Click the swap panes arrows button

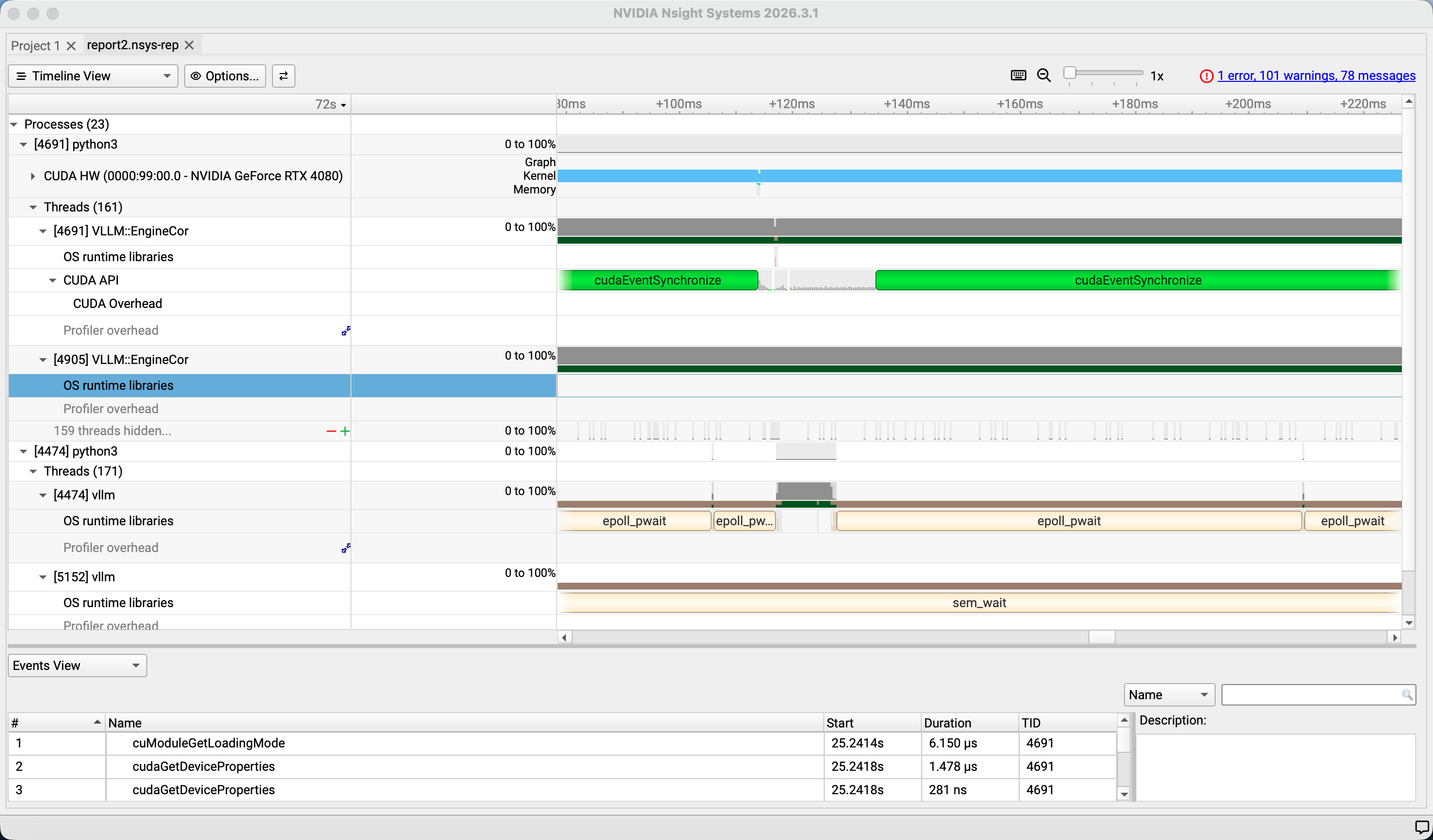tap(283, 76)
